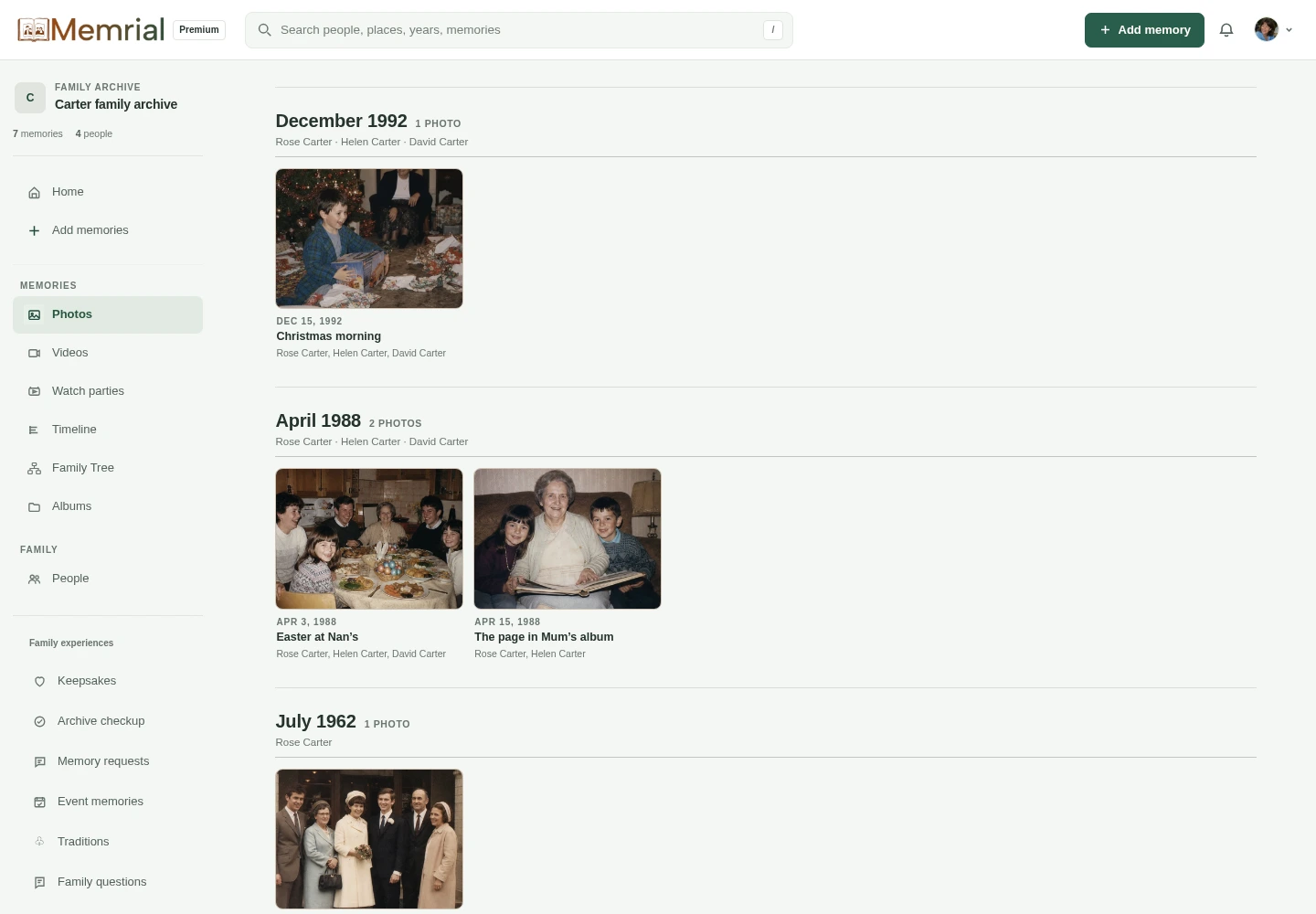This screenshot has width=1316, height=914.
Task: Open Memory requests
Action: (x=108, y=761)
